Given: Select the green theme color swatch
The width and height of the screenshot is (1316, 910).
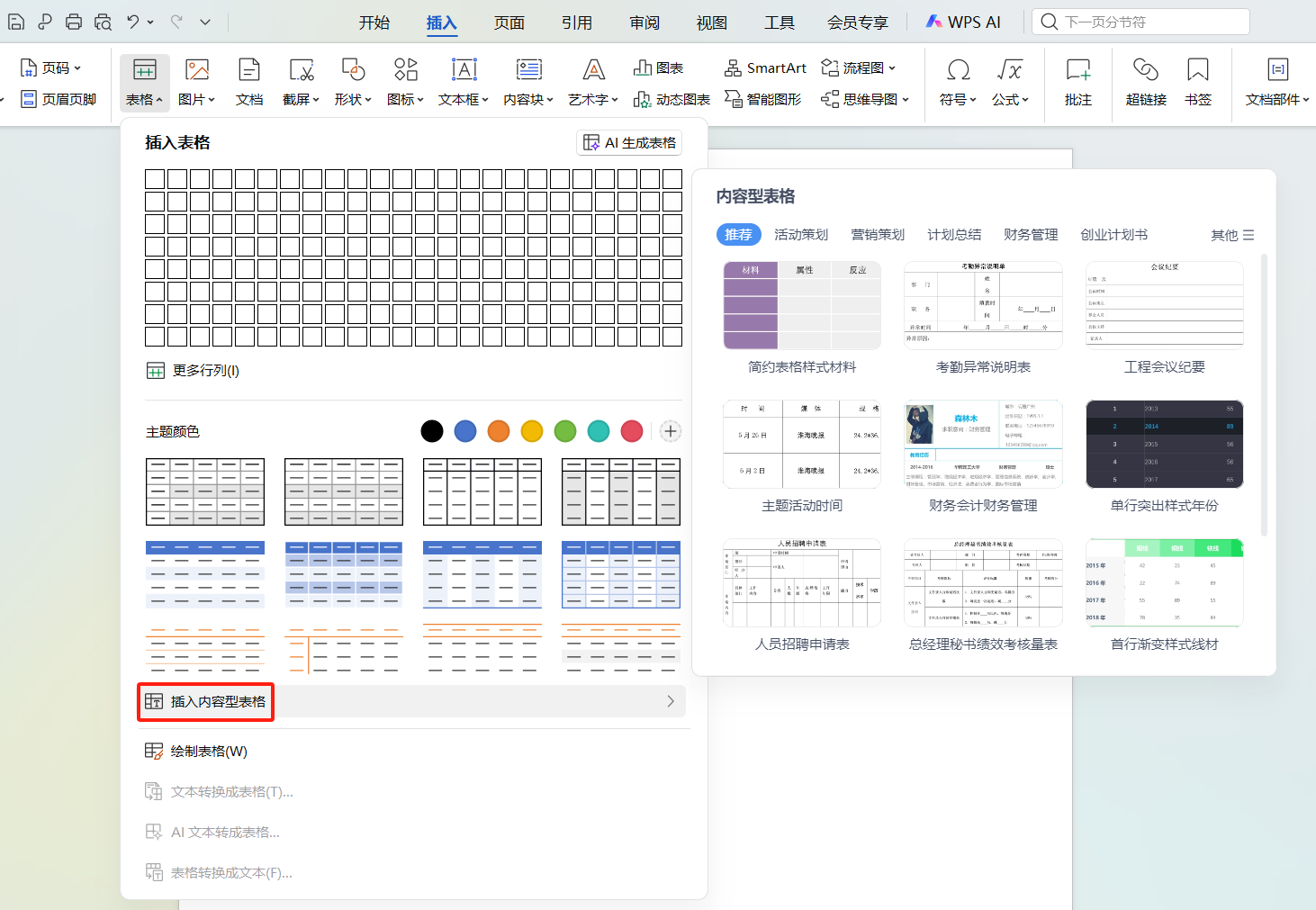Looking at the screenshot, I should pyautogui.click(x=564, y=431).
